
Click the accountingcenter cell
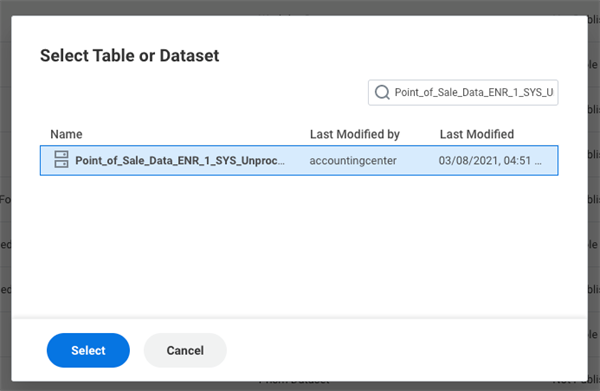[x=353, y=161]
